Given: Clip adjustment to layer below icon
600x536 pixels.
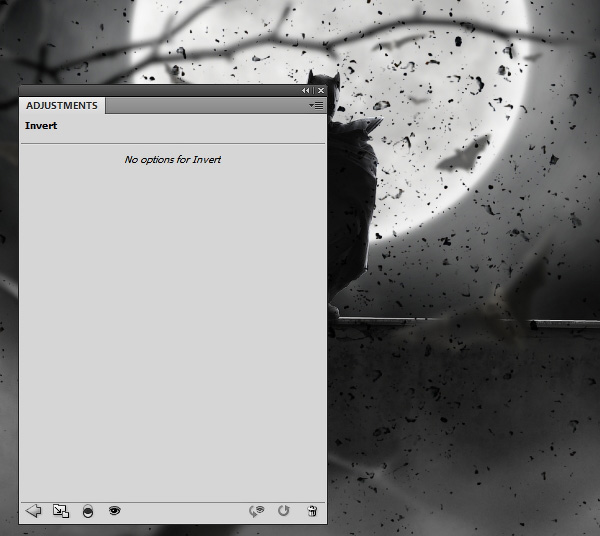Looking at the screenshot, I should [x=88, y=511].
